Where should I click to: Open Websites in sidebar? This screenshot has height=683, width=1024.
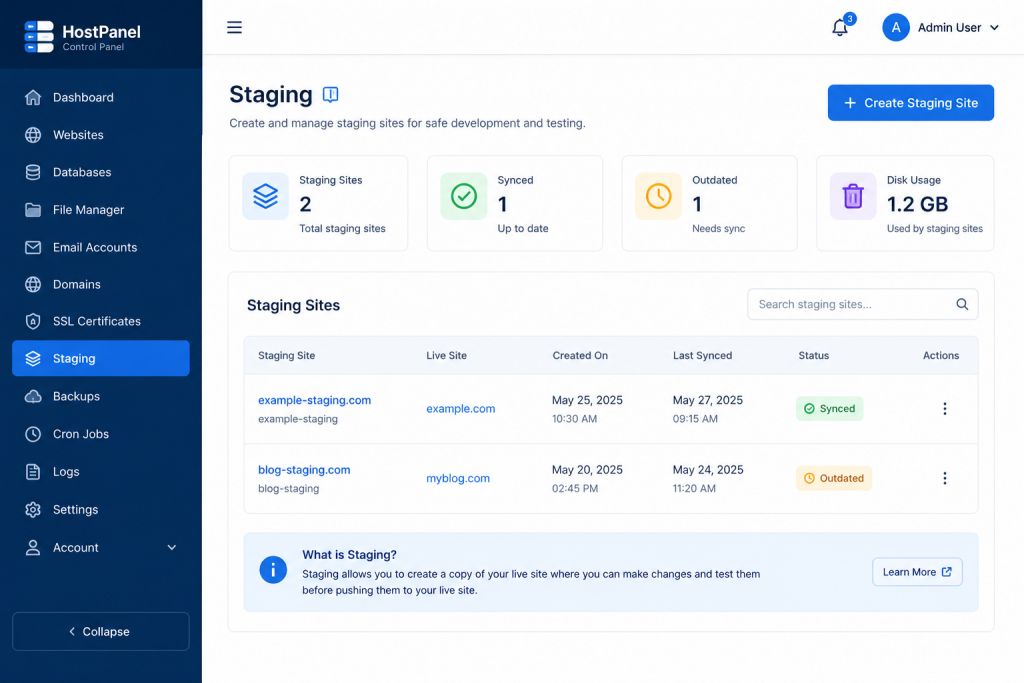pyautogui.click(x=101, y=135)
